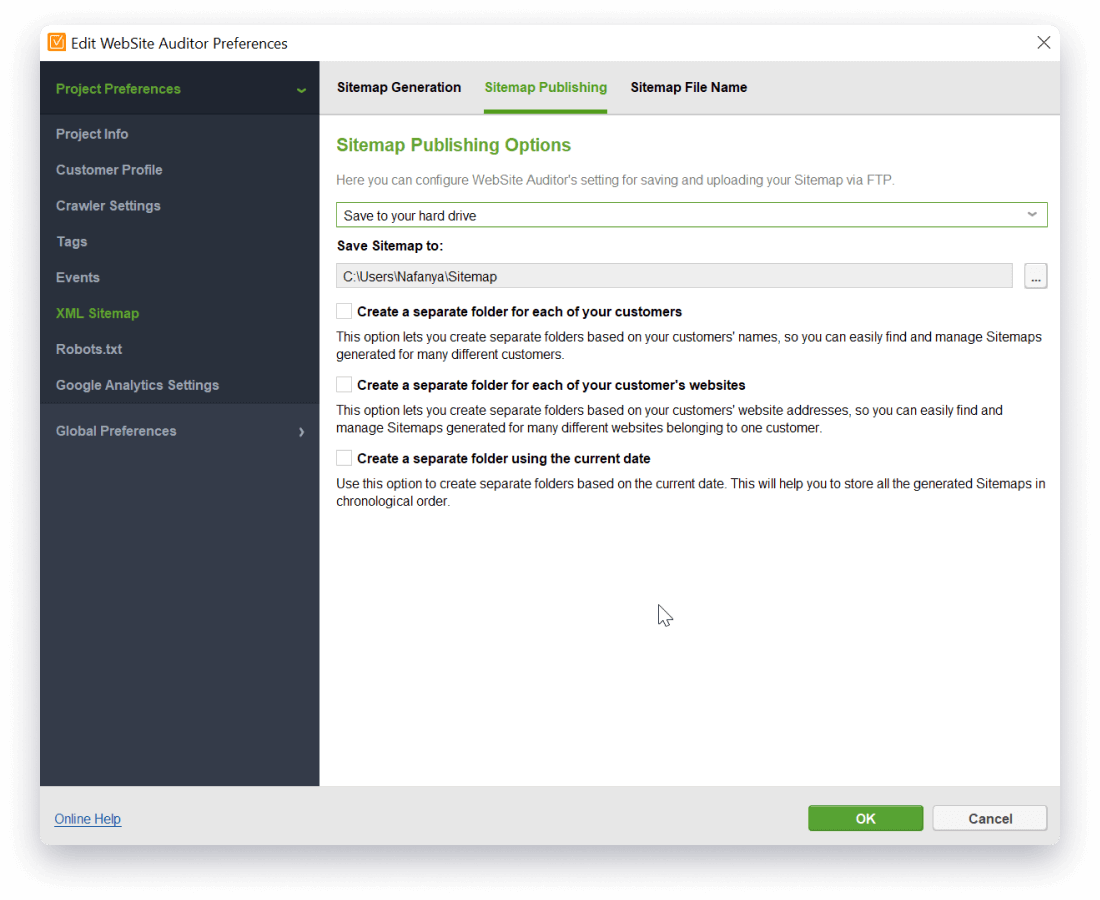Click the Save Sitemap to path field
1100x900 pixels.
point(674,276)
